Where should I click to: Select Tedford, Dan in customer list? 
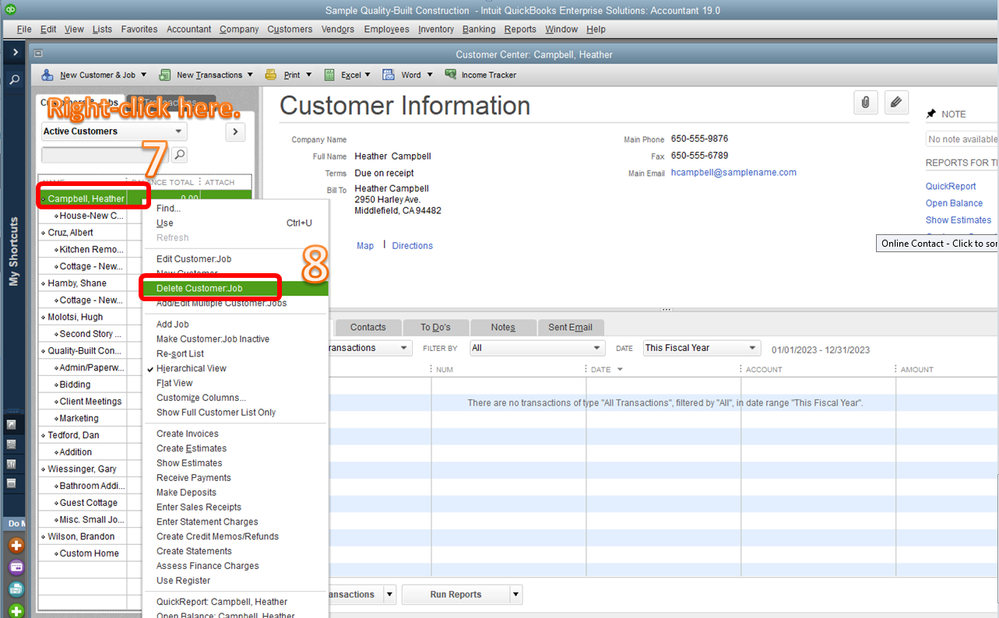(x=73, y=435)
